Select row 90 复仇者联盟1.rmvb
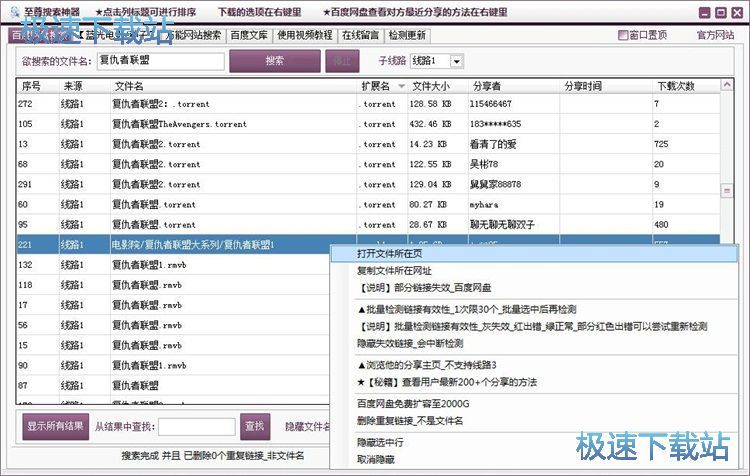The height and width of the screenshot is (476, 750). 174,365
